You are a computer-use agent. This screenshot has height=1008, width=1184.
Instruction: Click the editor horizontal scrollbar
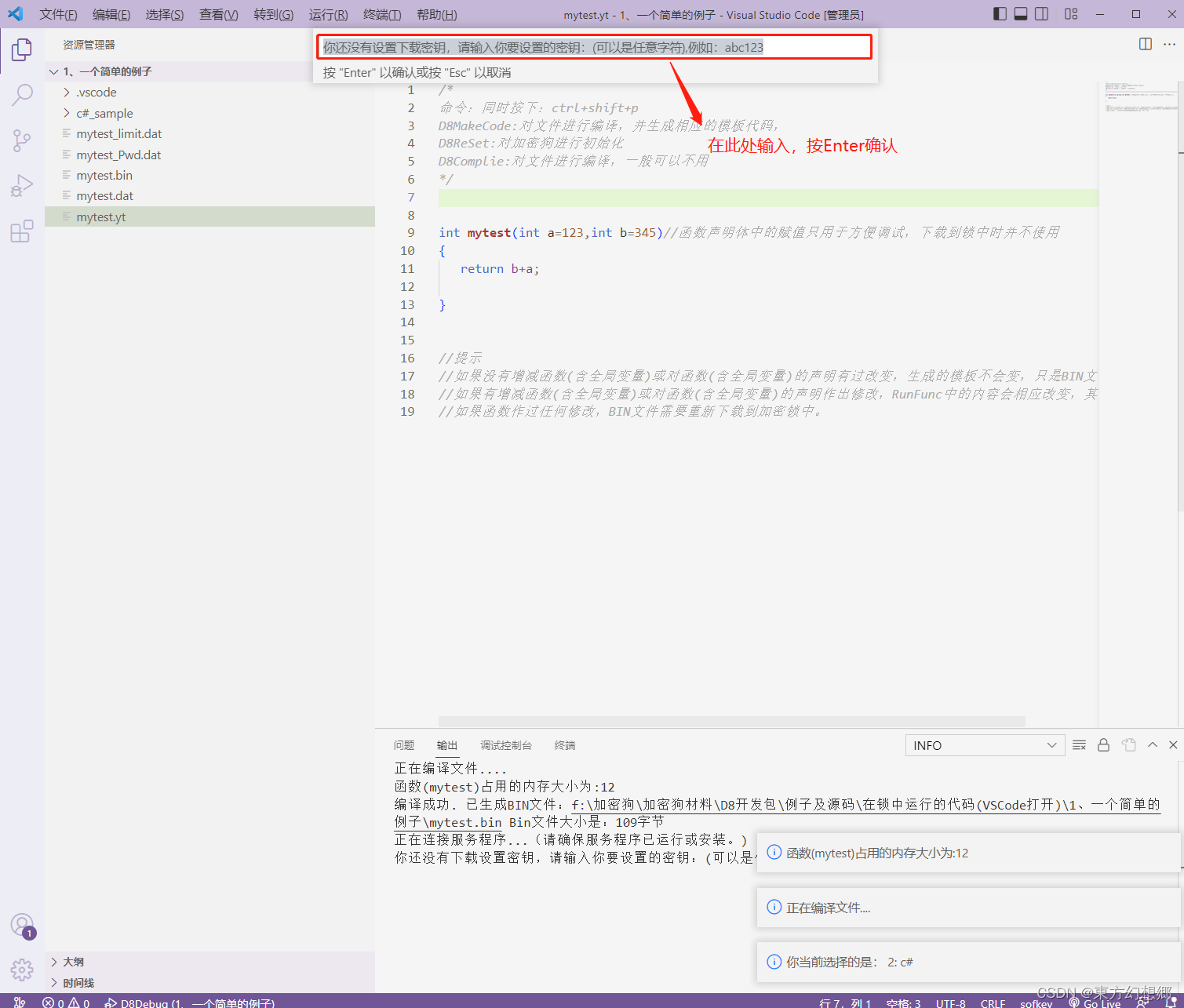pyautogui.click(x=731, y=721)
